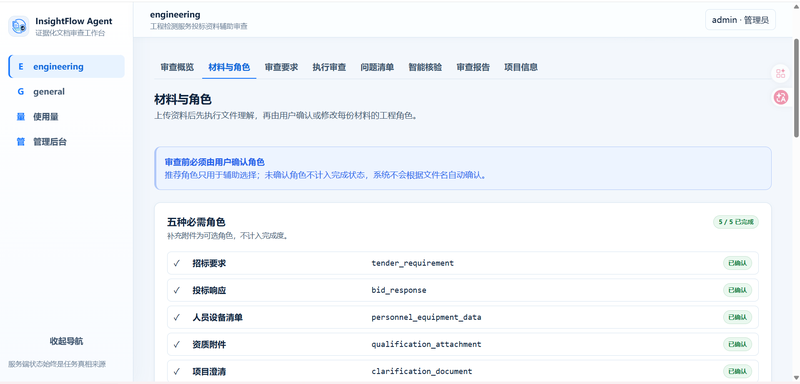The image size is (800, 384).
Task: Click the 材料与角色 page heading
Action: 183,99
